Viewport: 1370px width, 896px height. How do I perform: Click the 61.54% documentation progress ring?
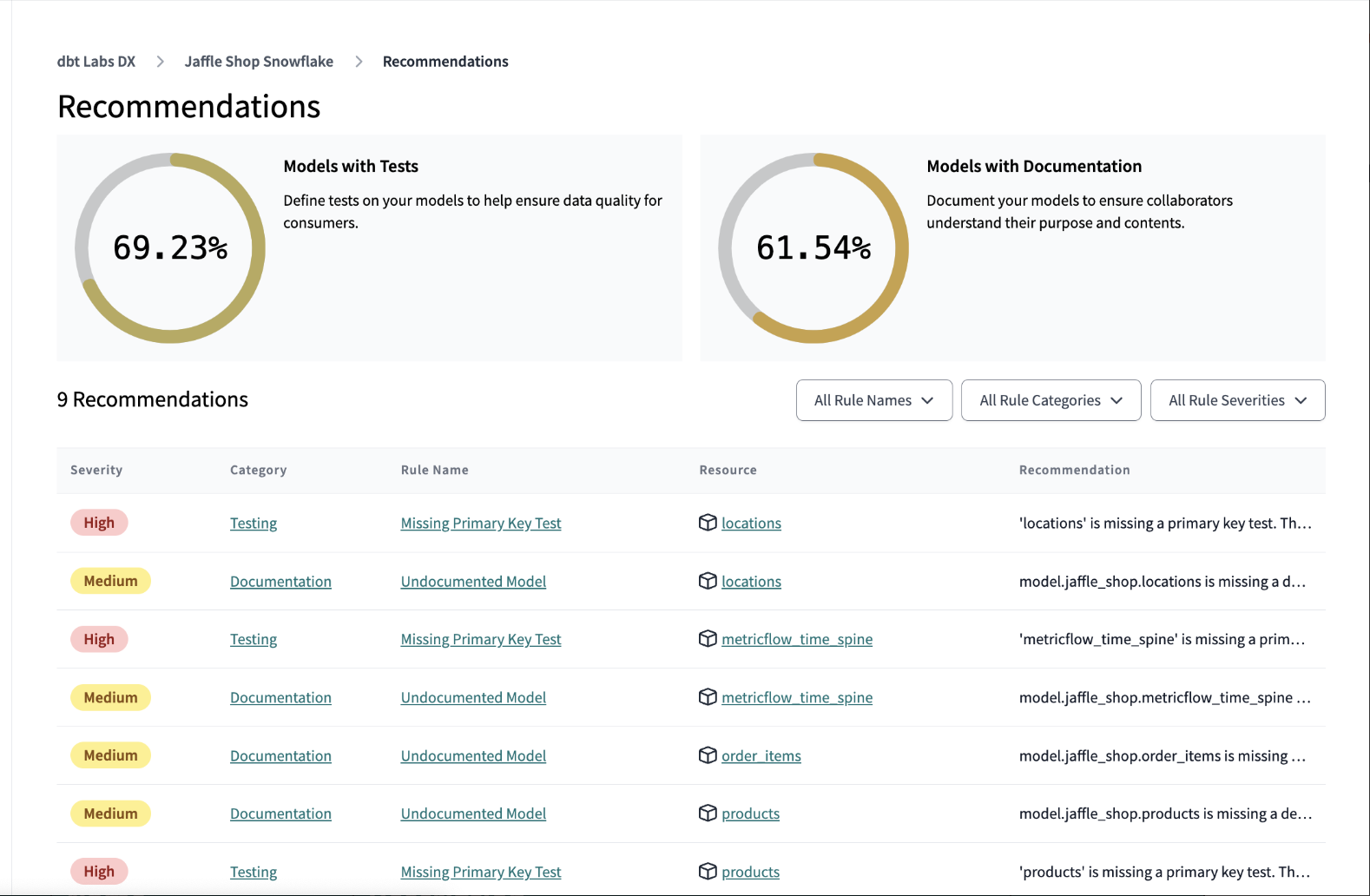(x=813, y=248)
